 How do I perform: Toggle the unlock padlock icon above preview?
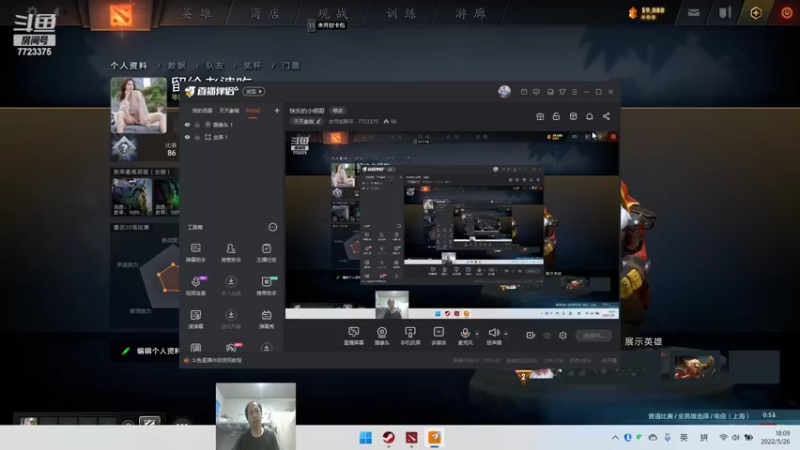point(556,116)
